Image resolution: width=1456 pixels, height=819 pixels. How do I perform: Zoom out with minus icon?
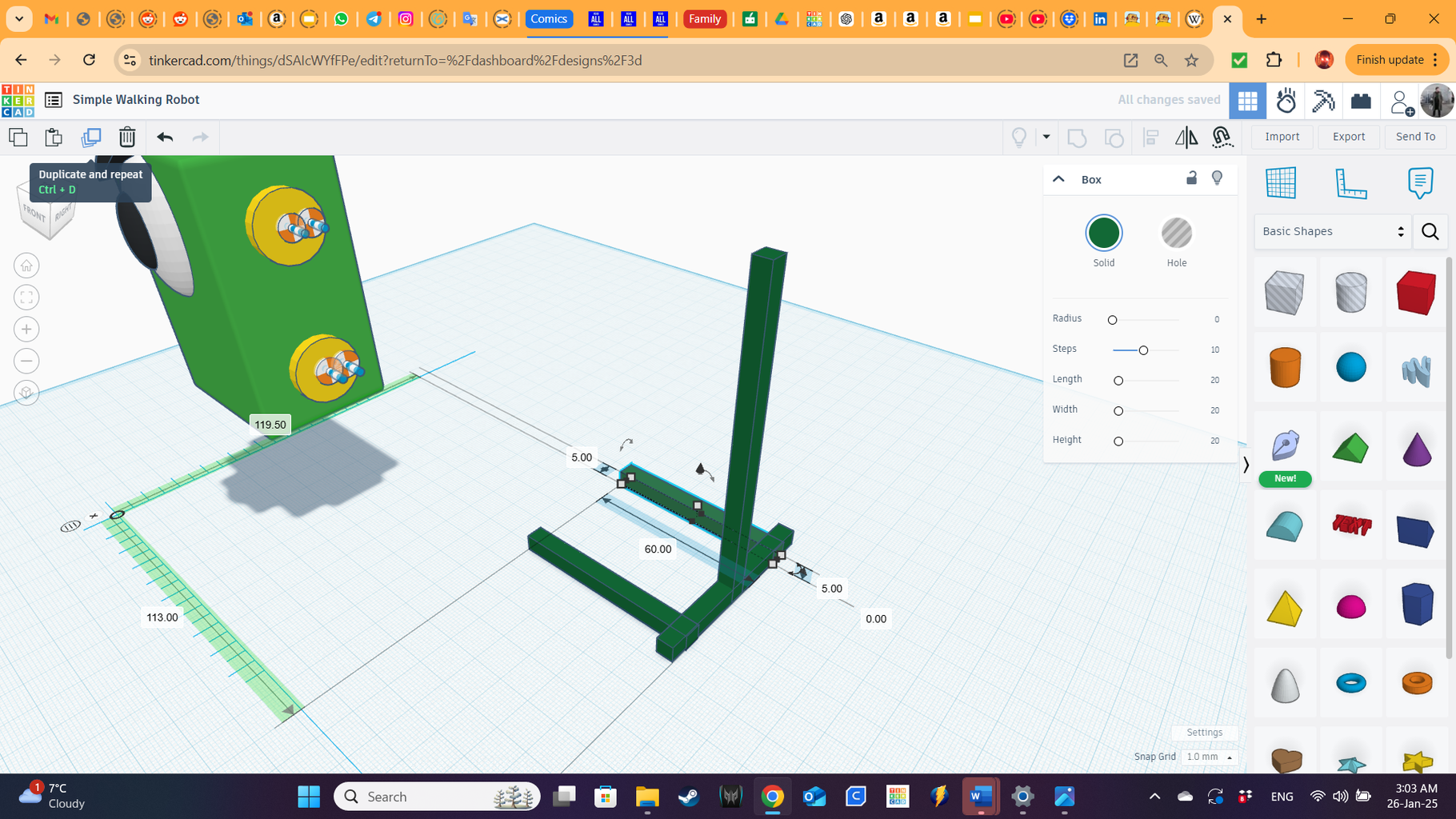point(26,362)
